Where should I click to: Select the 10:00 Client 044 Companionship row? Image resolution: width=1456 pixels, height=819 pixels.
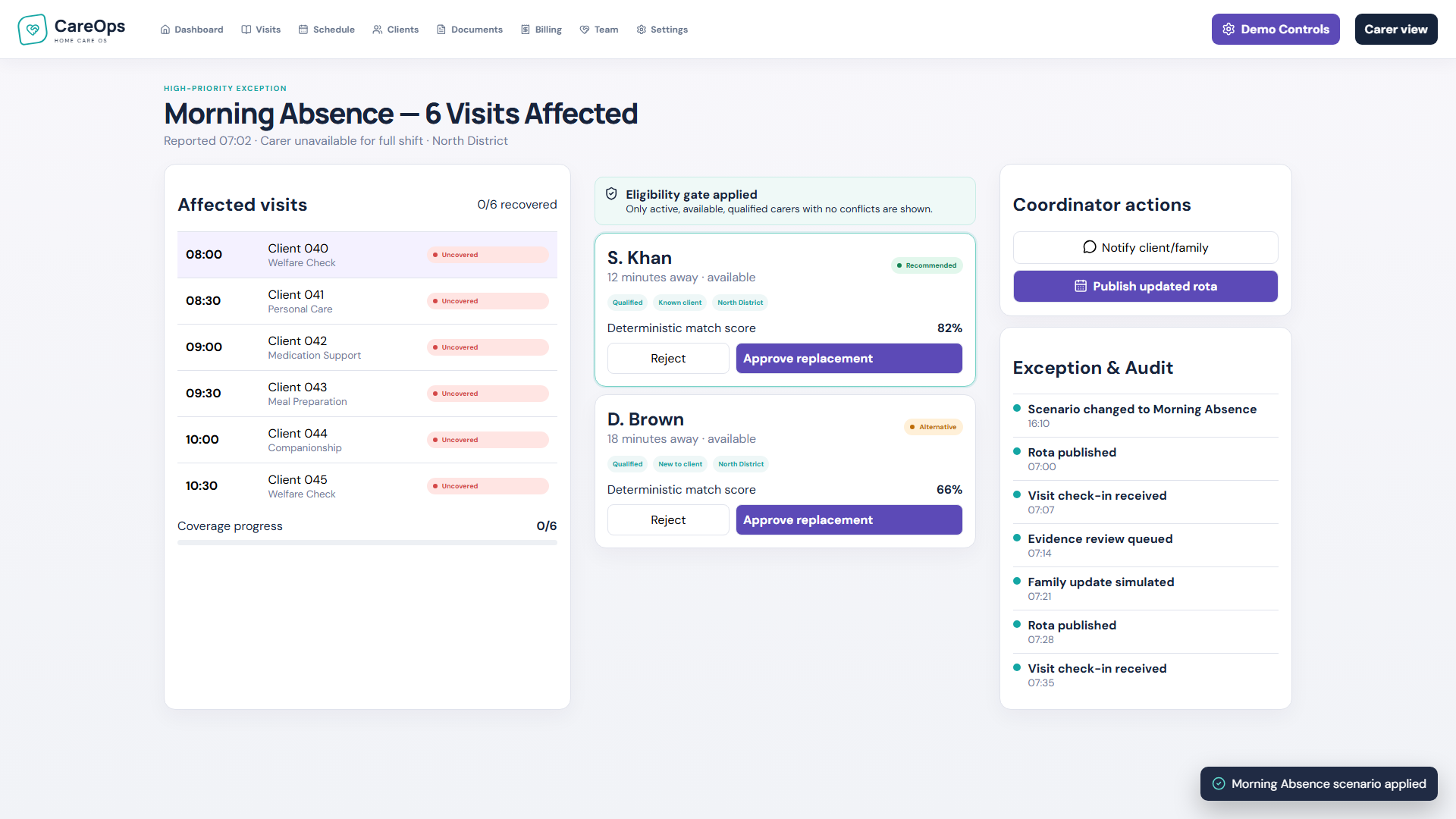click(x=367, y=440)
